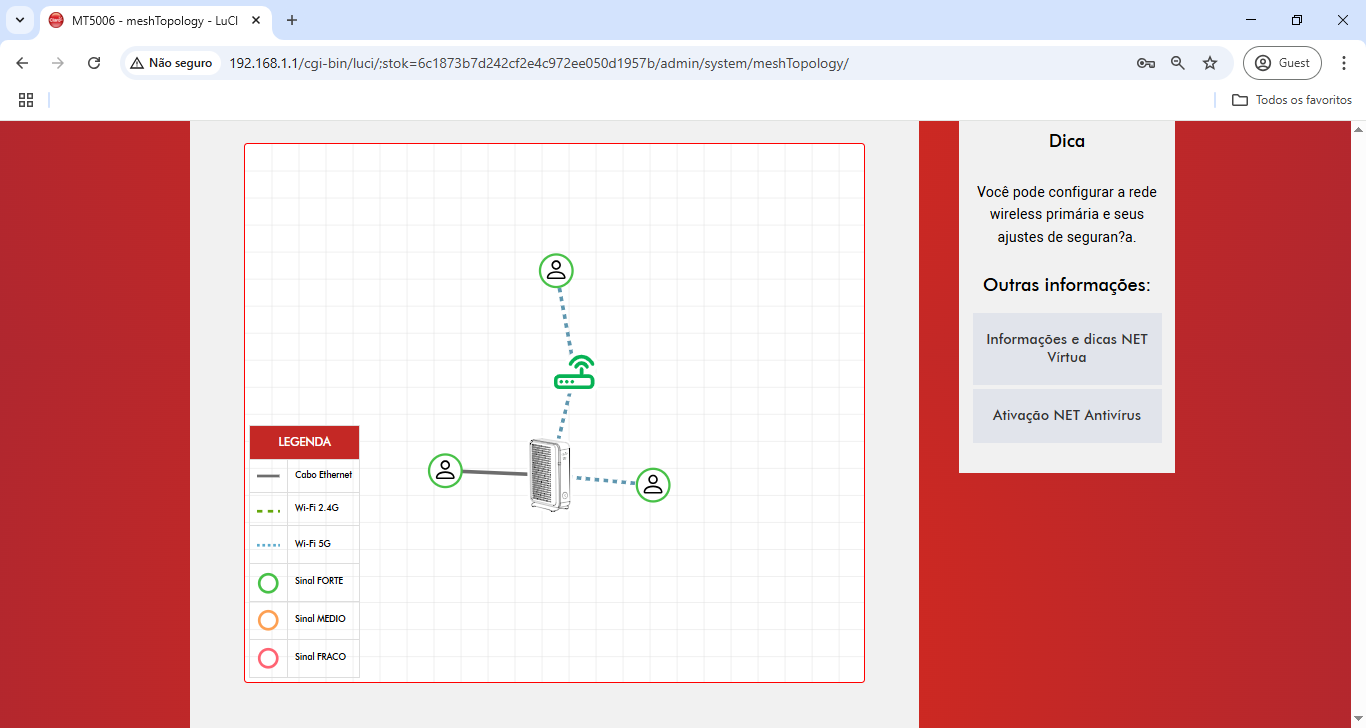Screen dimensions: 1366x728
Task: Click the top client user icon
Action: tap(556, 270)
